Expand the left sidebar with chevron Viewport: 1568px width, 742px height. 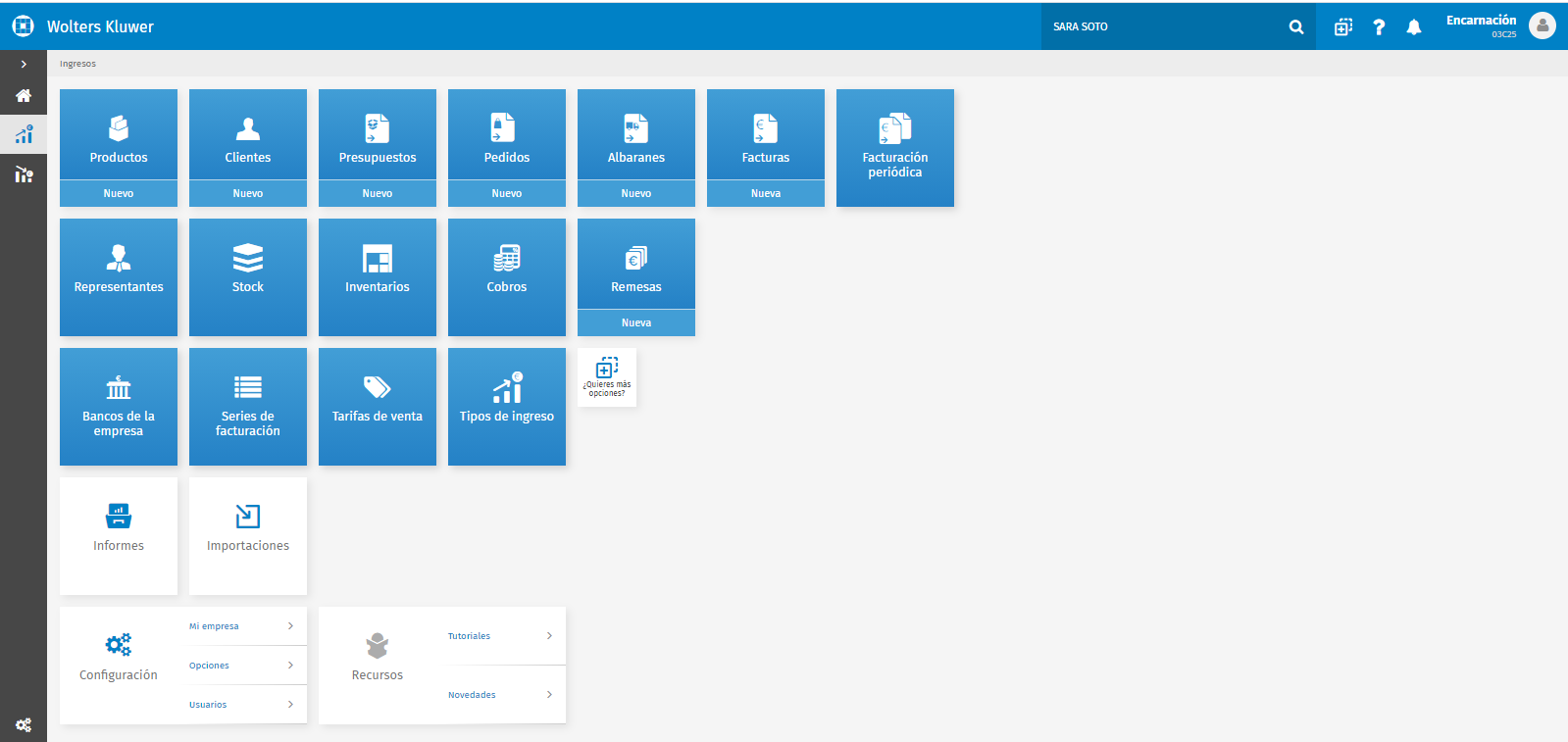point(24,64)
